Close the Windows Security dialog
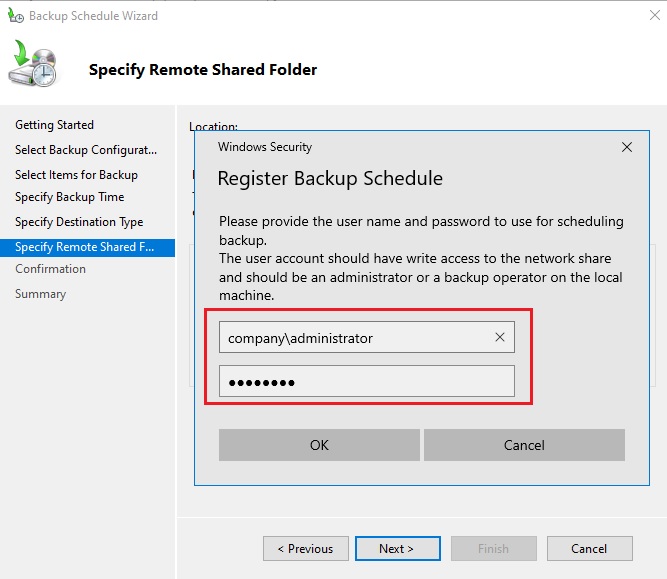 click(x=627, y=147)
